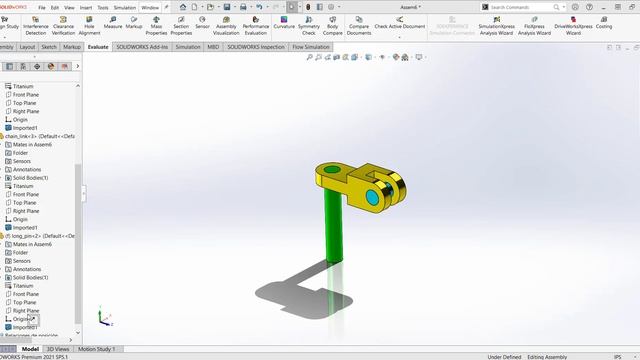Switch to Flow Simulation tab
Screen dimensions: 640x360
pyautogui.click(x=311, y=47)
